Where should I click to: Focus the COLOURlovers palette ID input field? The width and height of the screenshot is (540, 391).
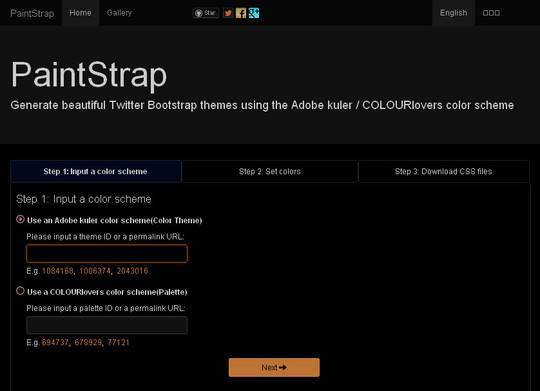(107, 325)
